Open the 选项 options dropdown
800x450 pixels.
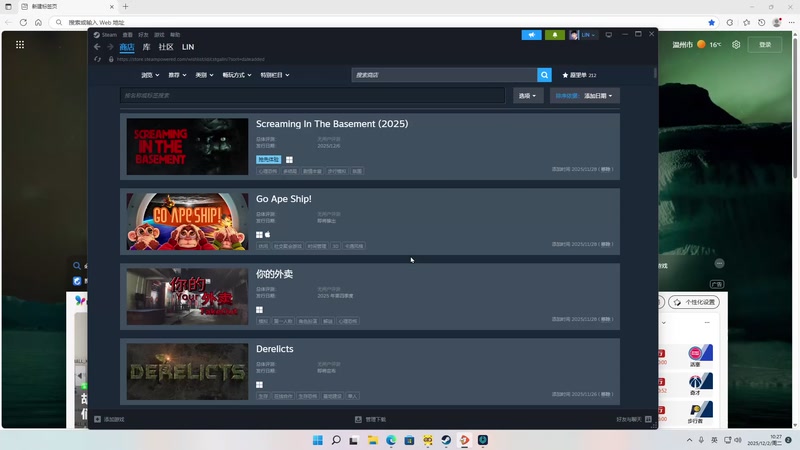[x=527, y=95]
